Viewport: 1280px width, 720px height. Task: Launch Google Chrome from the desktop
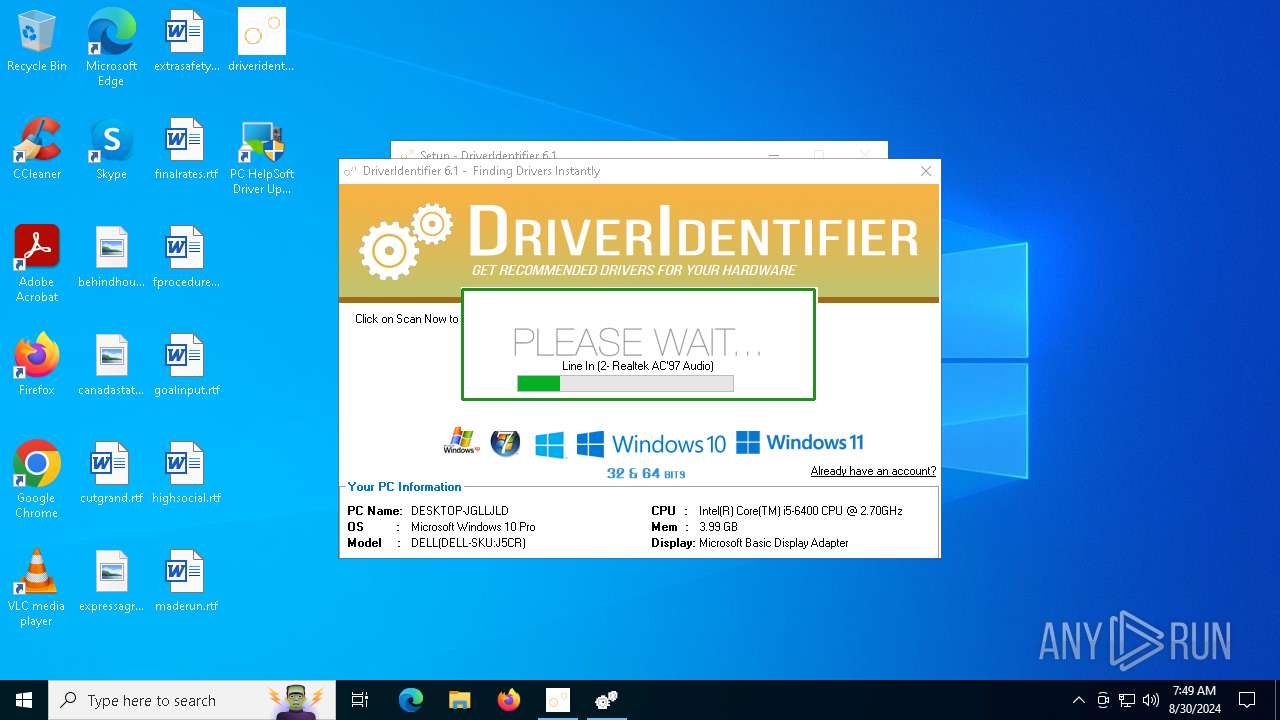point(37,480)
